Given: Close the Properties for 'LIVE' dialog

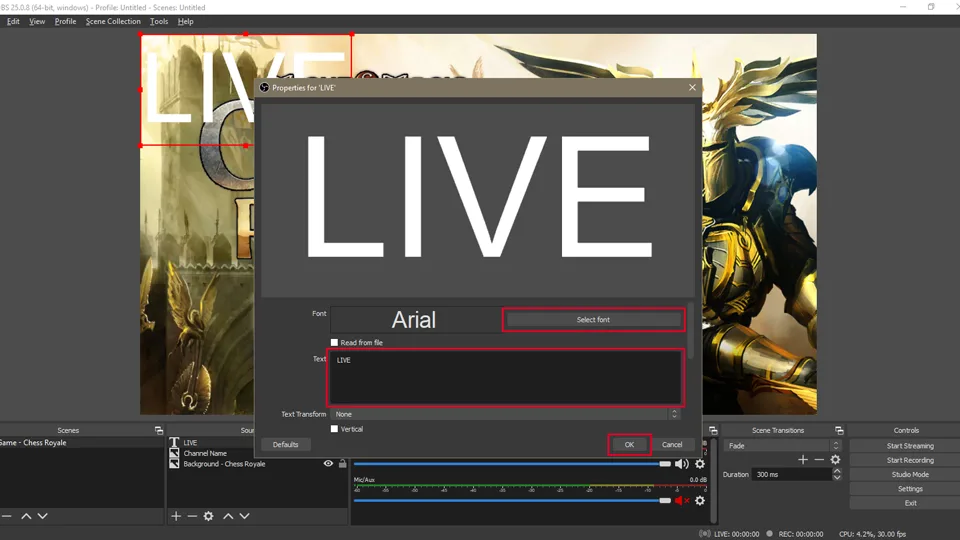Looking at the screenshot, I should (692, 88).
